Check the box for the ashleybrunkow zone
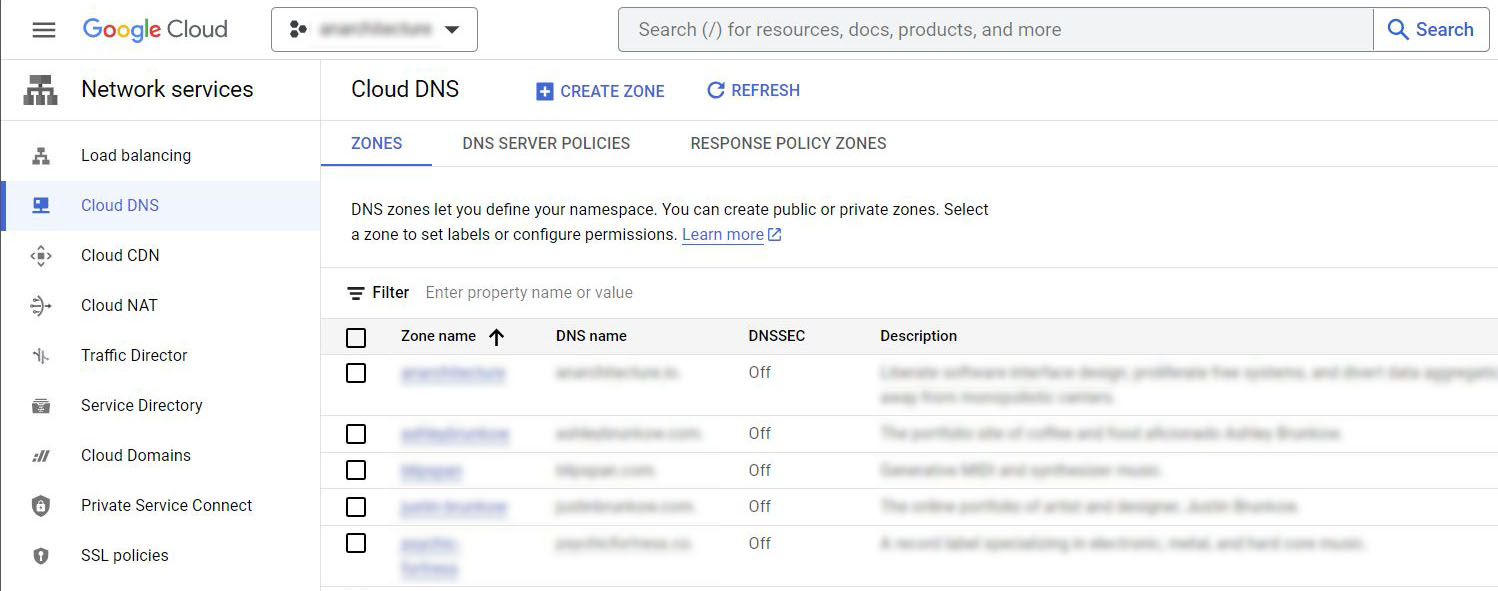The height and width of the screenshot is (591, 1498). tap(356, 434)
